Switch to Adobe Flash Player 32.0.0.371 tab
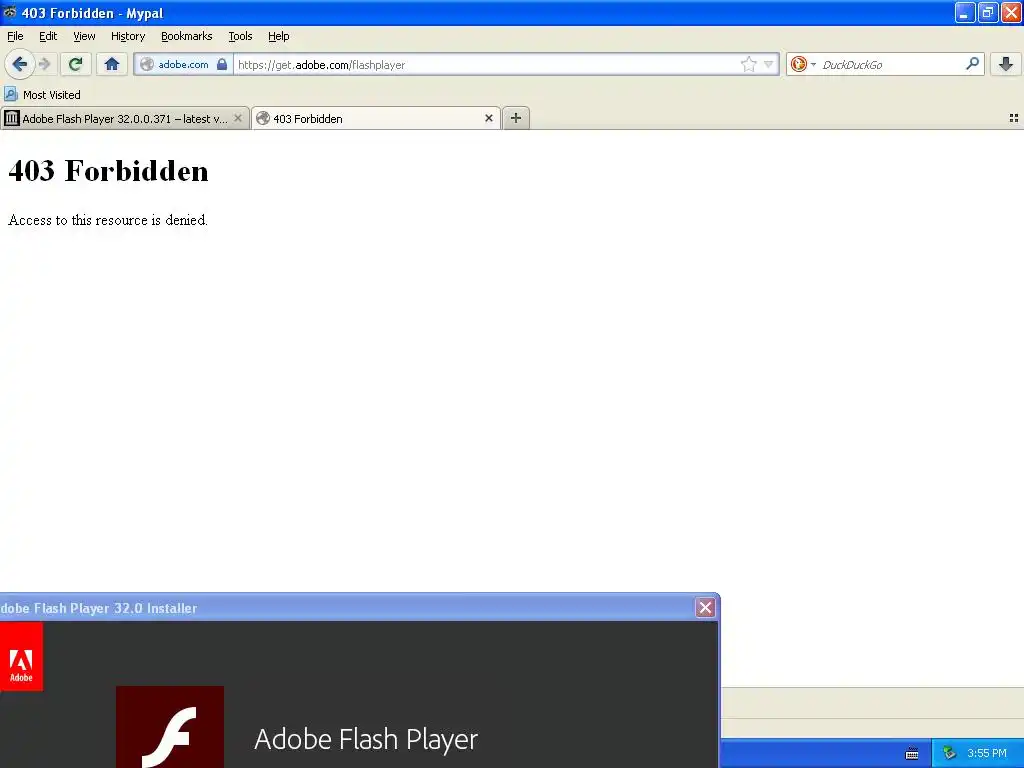The image size is (1024, 768). click(x=125, y=118)
